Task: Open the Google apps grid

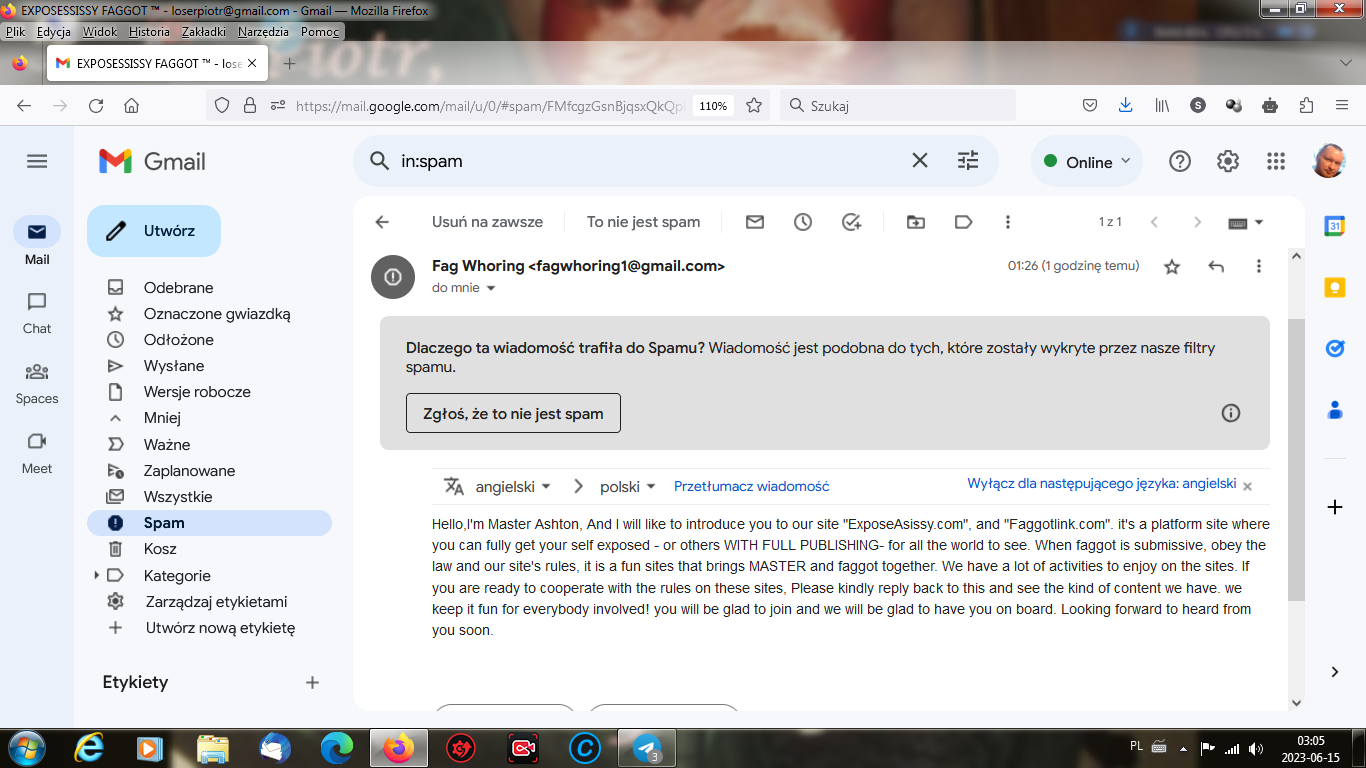Action: coord(1276,161)
